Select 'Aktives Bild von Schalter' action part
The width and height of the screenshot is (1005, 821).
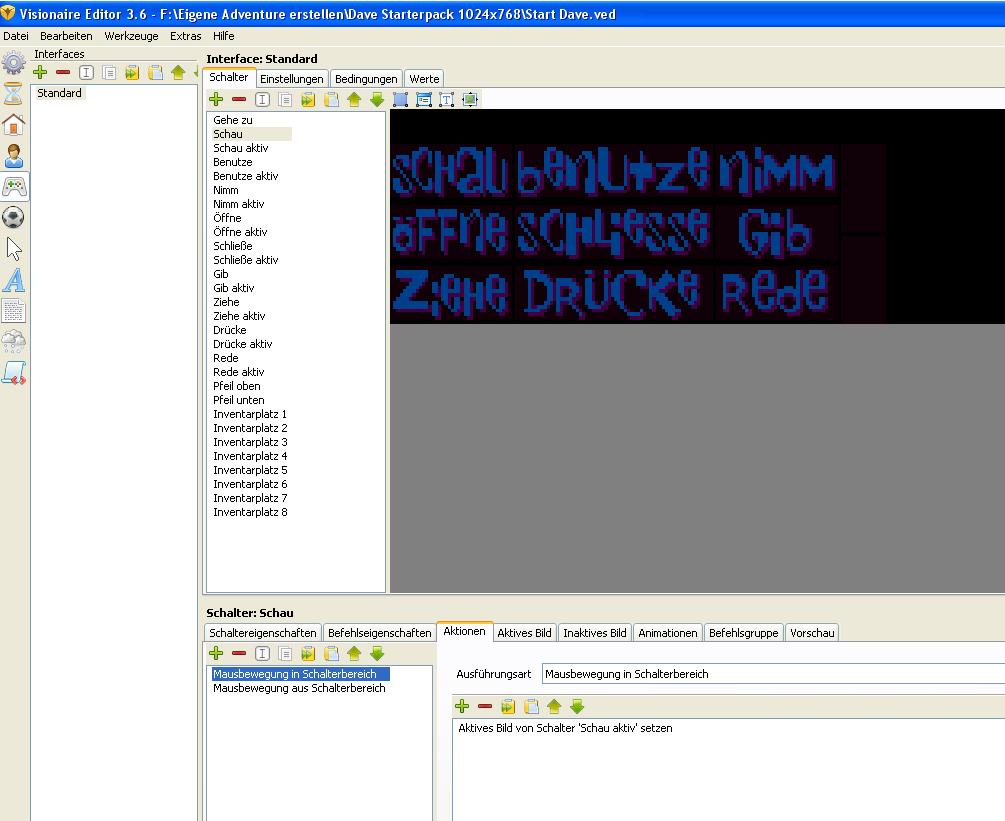[565, 728]
